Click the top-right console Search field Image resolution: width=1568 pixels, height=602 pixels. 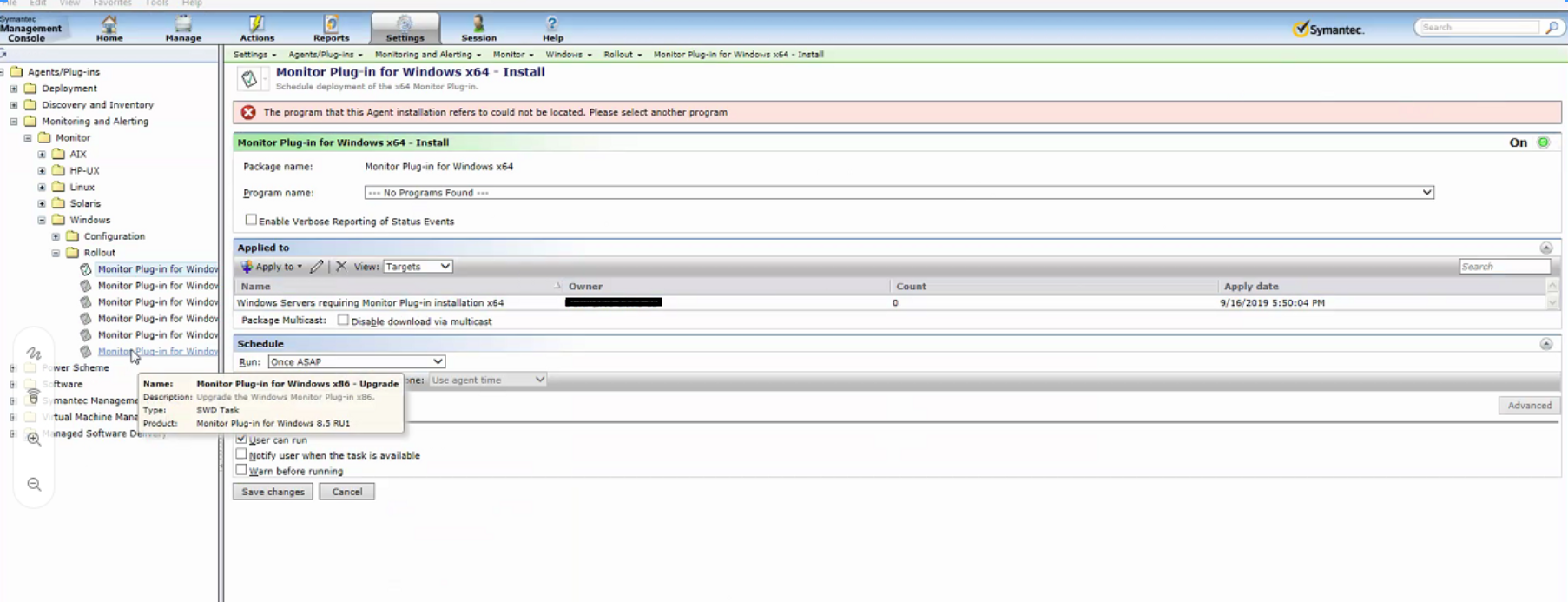click(x=1479, y=28)
